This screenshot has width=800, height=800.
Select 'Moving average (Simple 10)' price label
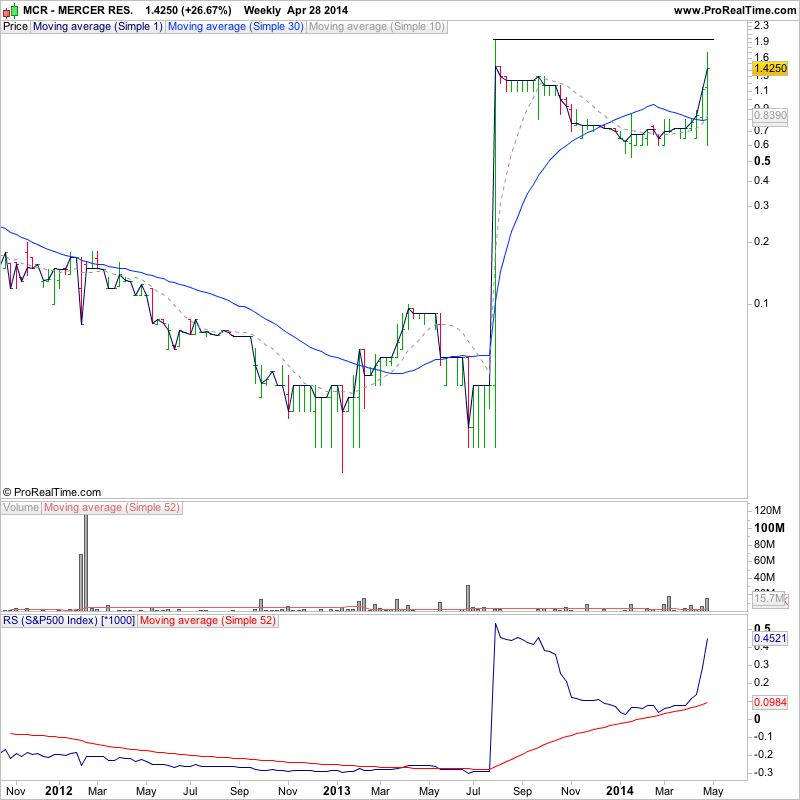click(377, 27)
